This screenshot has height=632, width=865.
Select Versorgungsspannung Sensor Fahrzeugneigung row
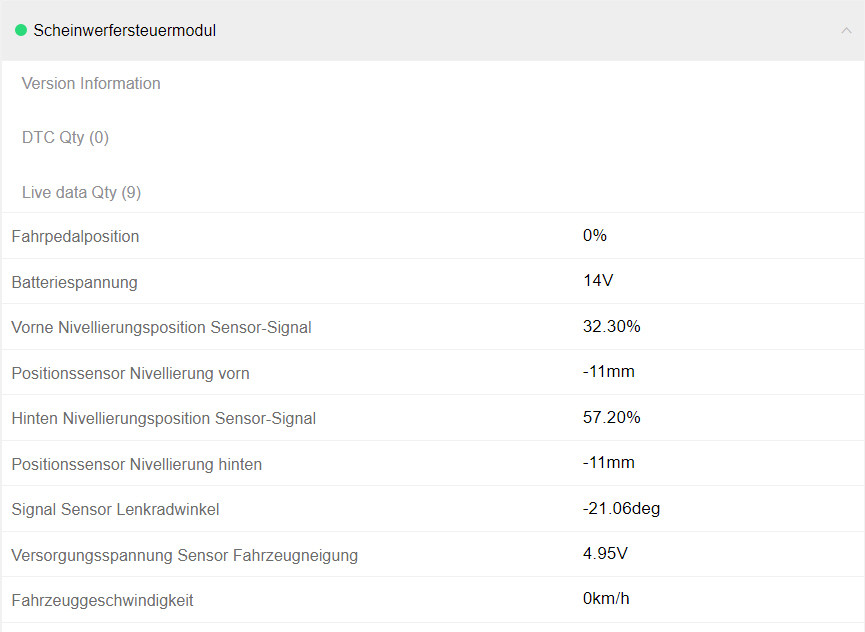pyautogui.click(x=184, y=554)
